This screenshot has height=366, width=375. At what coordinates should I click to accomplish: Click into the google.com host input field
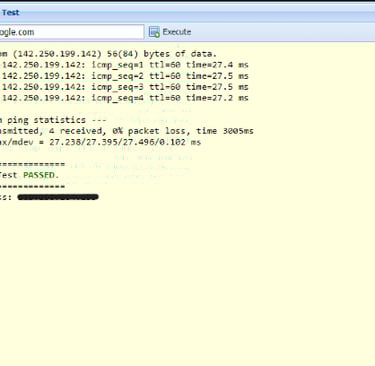[72, 32]
